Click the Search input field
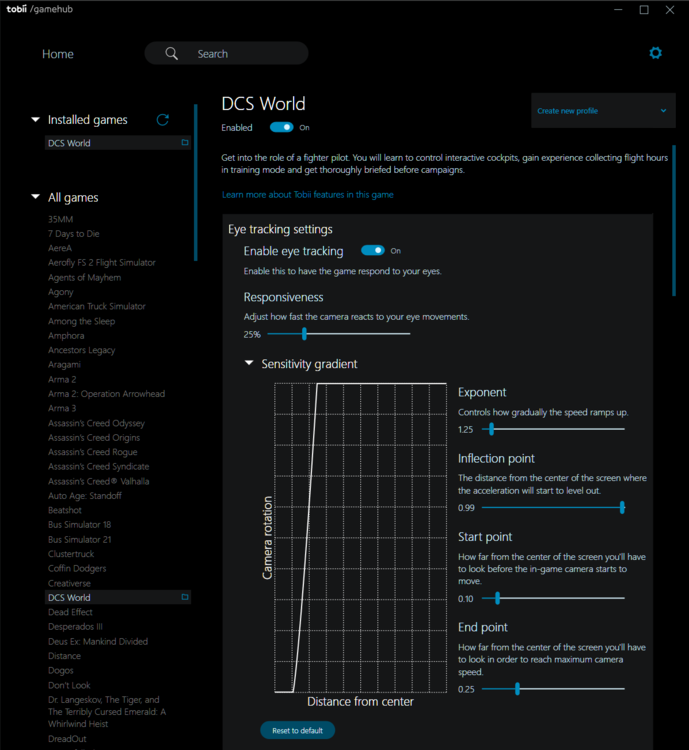The width and height of the screenshot is (689, 750). point(240,54)
